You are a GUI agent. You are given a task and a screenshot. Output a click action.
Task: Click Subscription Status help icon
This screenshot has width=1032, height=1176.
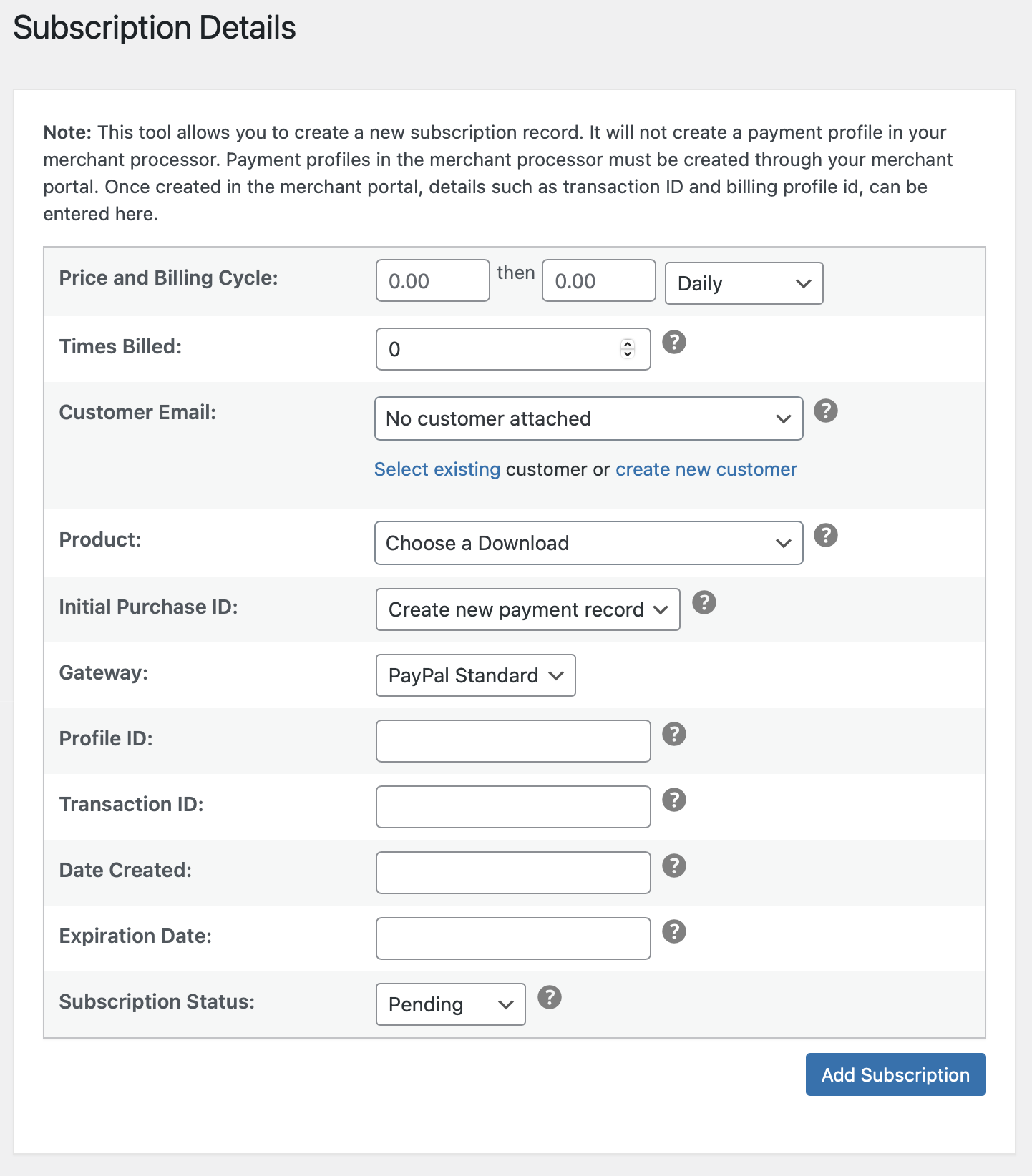click(549, 998)
